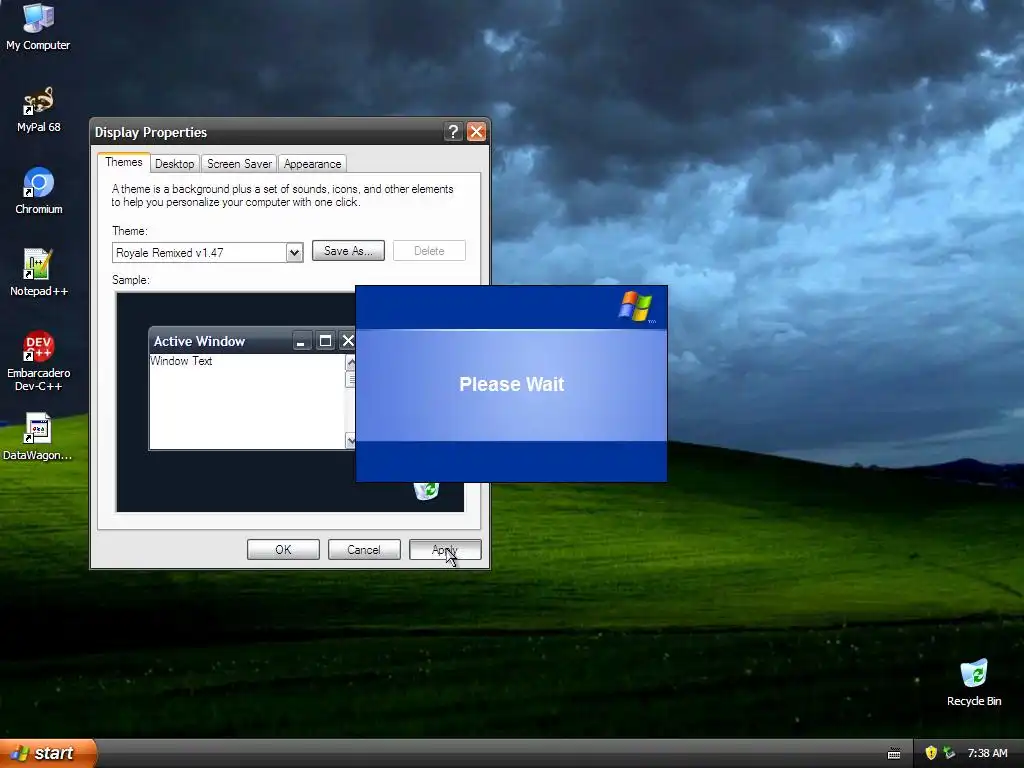Open the Appearance tab

(x=312, y=164)
